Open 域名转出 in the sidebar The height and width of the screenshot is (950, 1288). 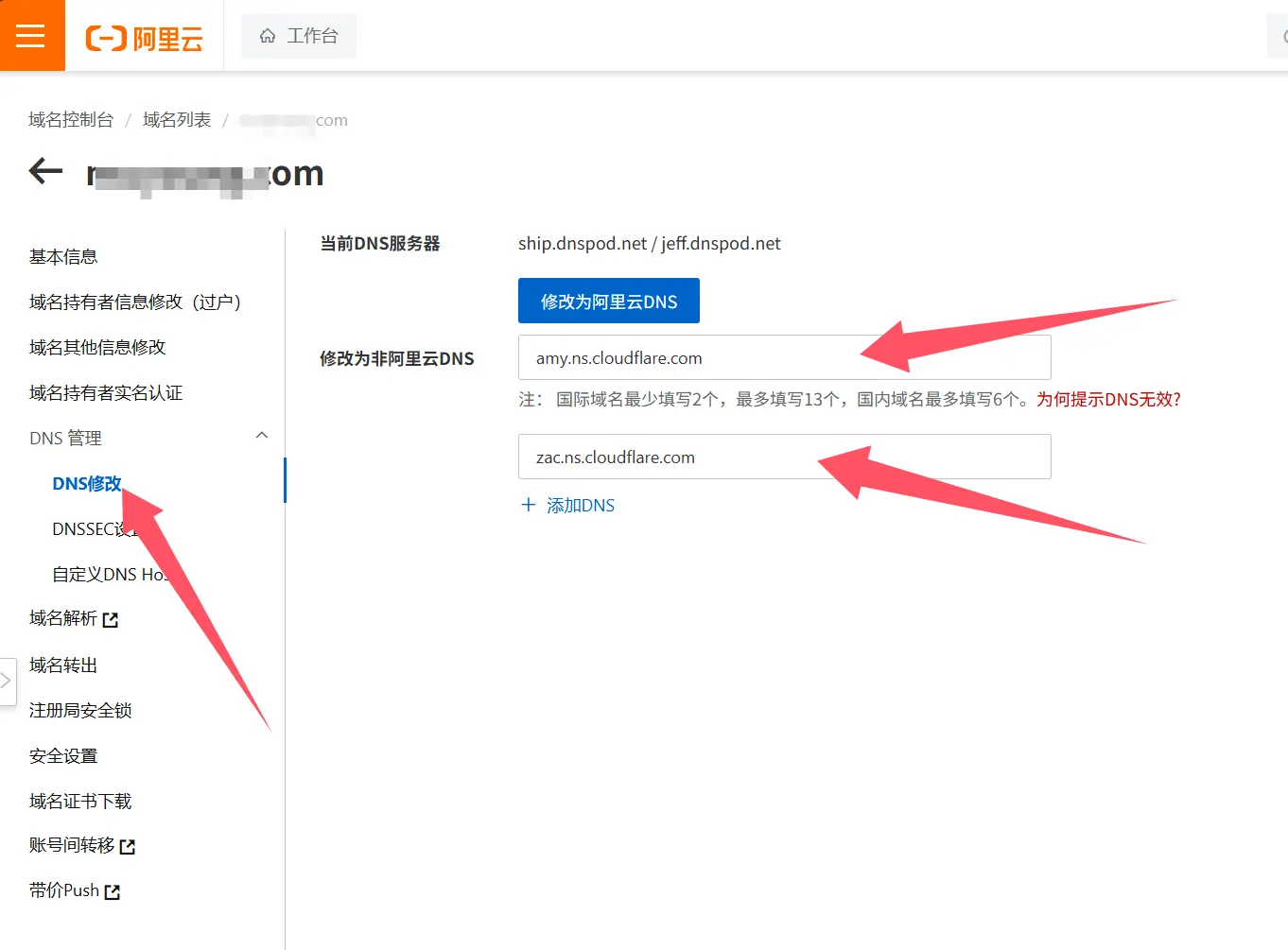pos(63,665)
